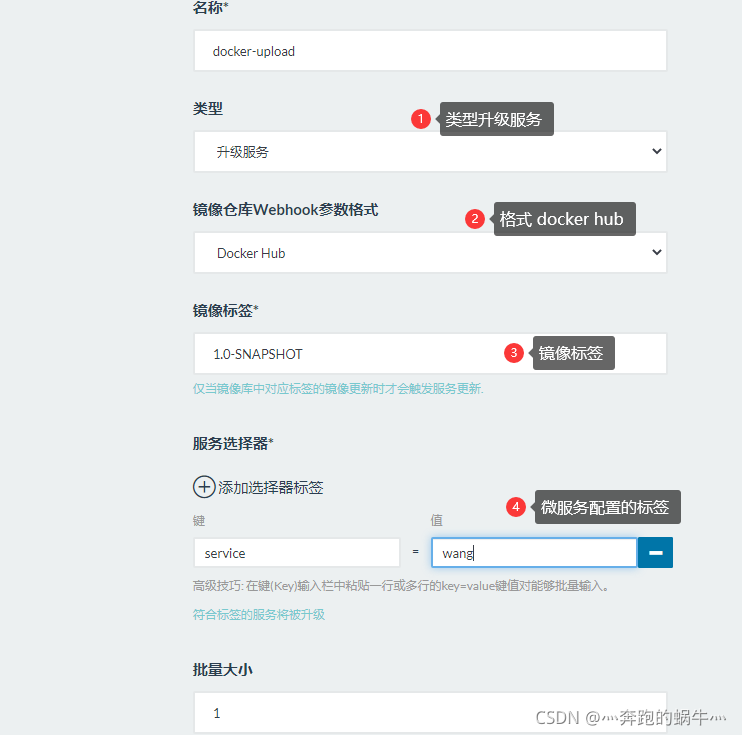The height and width of the screenshot is (735, 742).
Task: Click the plus icon for 添加选择器标签
Action: click(x=204, y=487)
